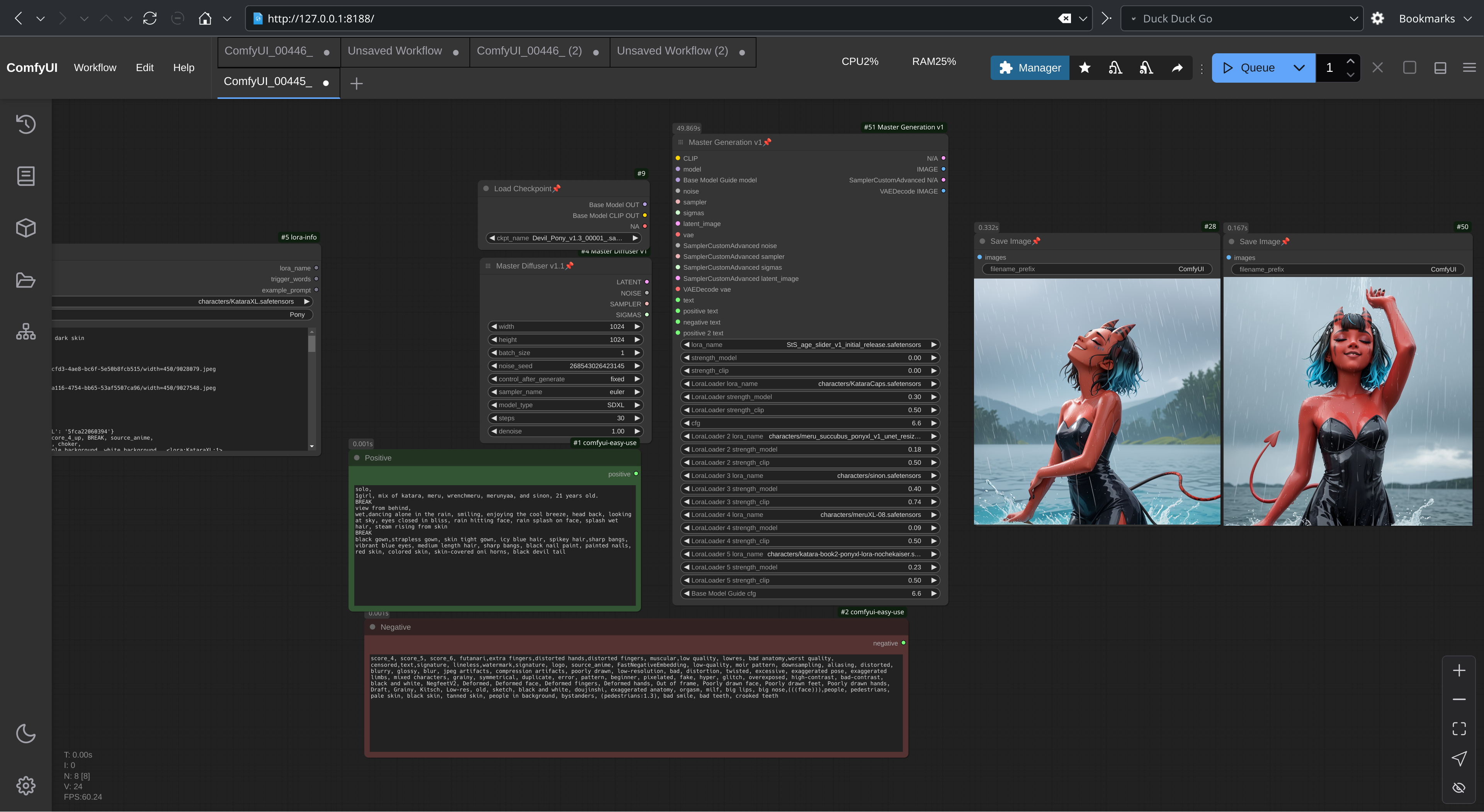The height and width of the screenshot is (812, 1484).
Task: Open the characters/KataraXL.safetensors lora dropdown
Action: [x=182, y=302]
